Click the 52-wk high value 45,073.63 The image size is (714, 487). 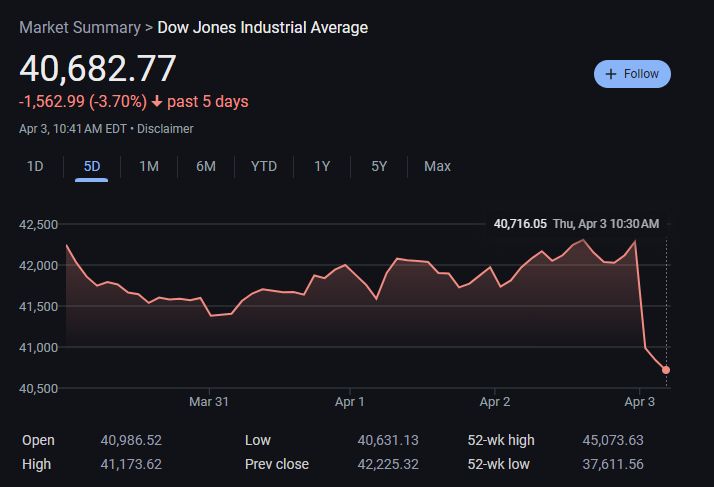[x=613, y=440]
